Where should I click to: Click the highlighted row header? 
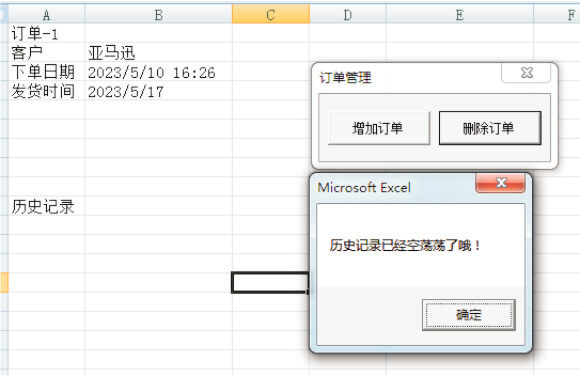4,283
